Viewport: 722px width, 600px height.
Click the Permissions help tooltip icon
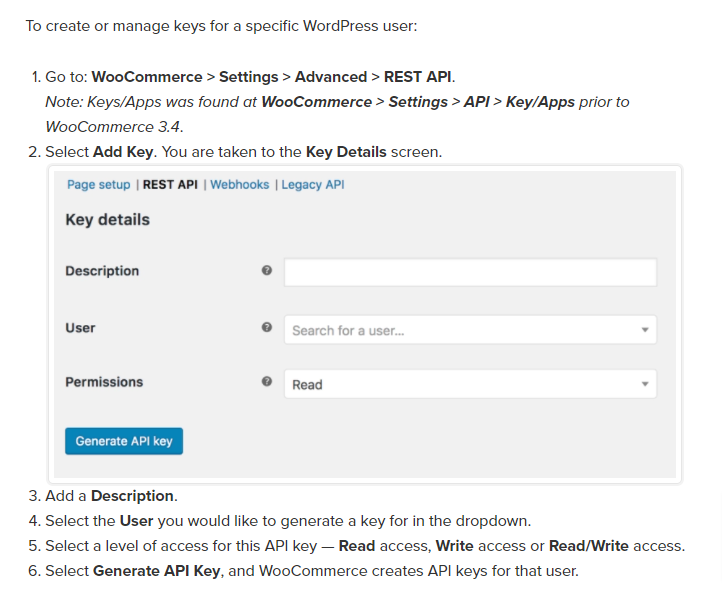coord(267,381)
